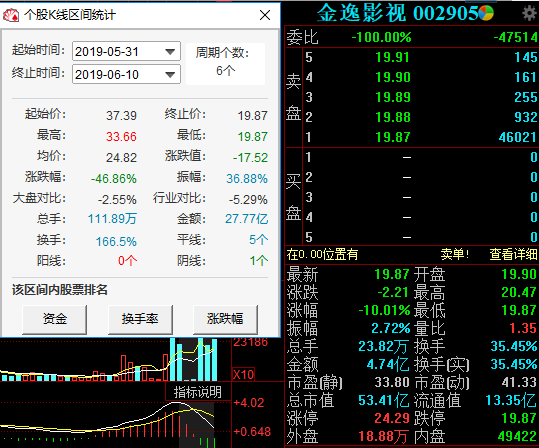Select sell level 4 price 19.90
Viewport: 539px width, 448px height.
pos(393,77)
